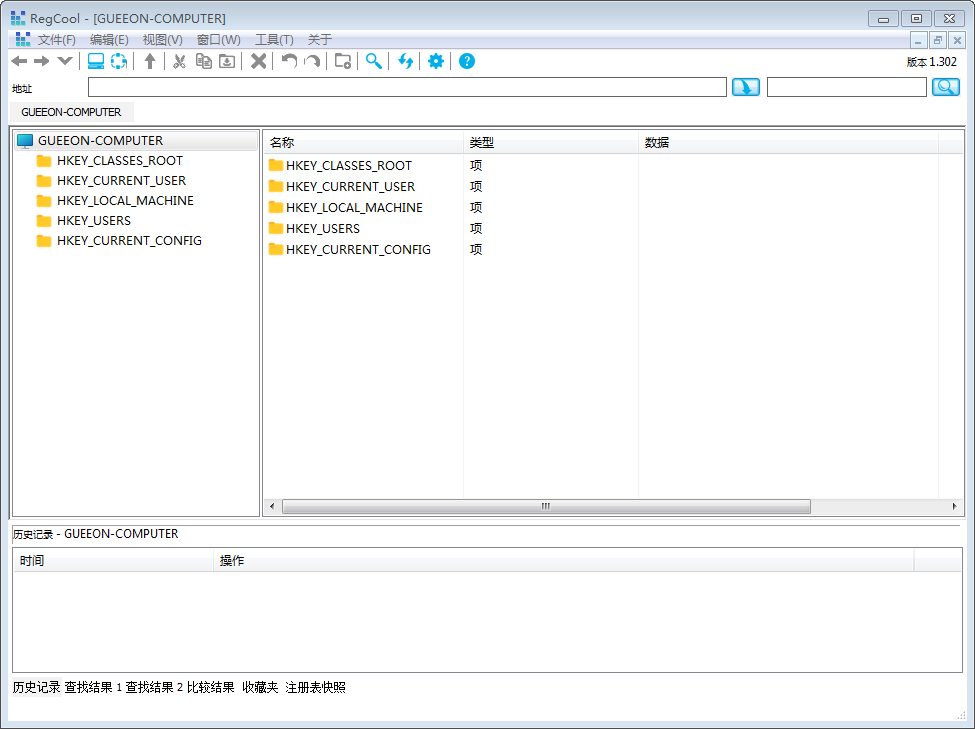Switch to the 收藏夹 bottom tab
The height and width of the screenshot is (729, 975).
click(260, 688)
